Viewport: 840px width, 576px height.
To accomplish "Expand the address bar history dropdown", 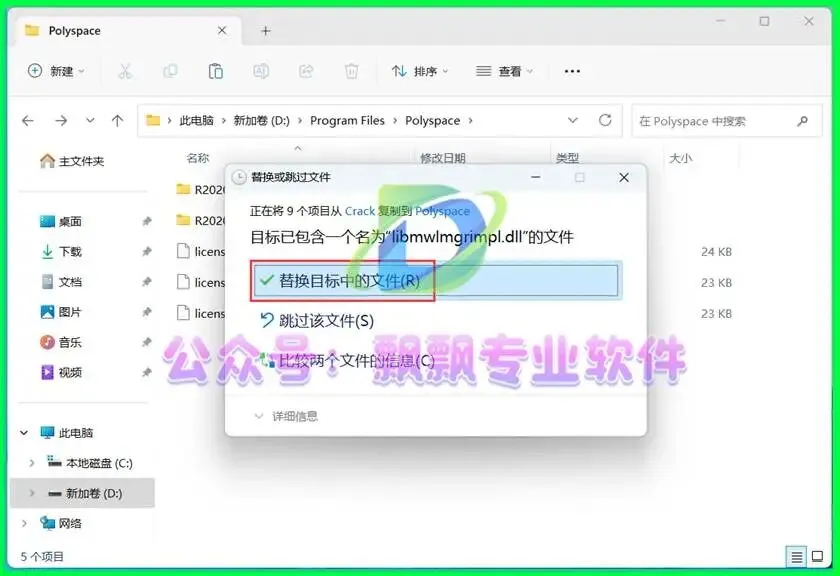I will pyautogui.click(x=573, y=120).
